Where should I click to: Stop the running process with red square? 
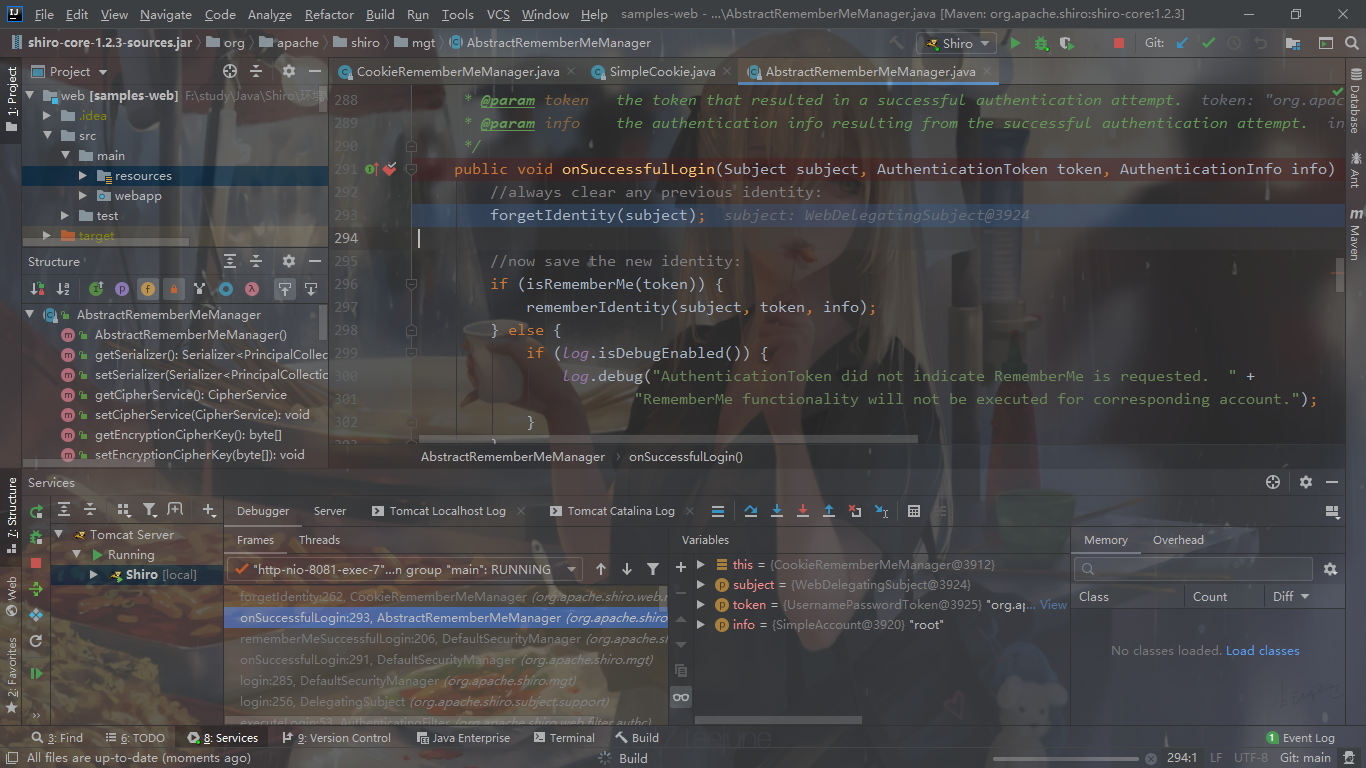click(x=1119, y=44)
